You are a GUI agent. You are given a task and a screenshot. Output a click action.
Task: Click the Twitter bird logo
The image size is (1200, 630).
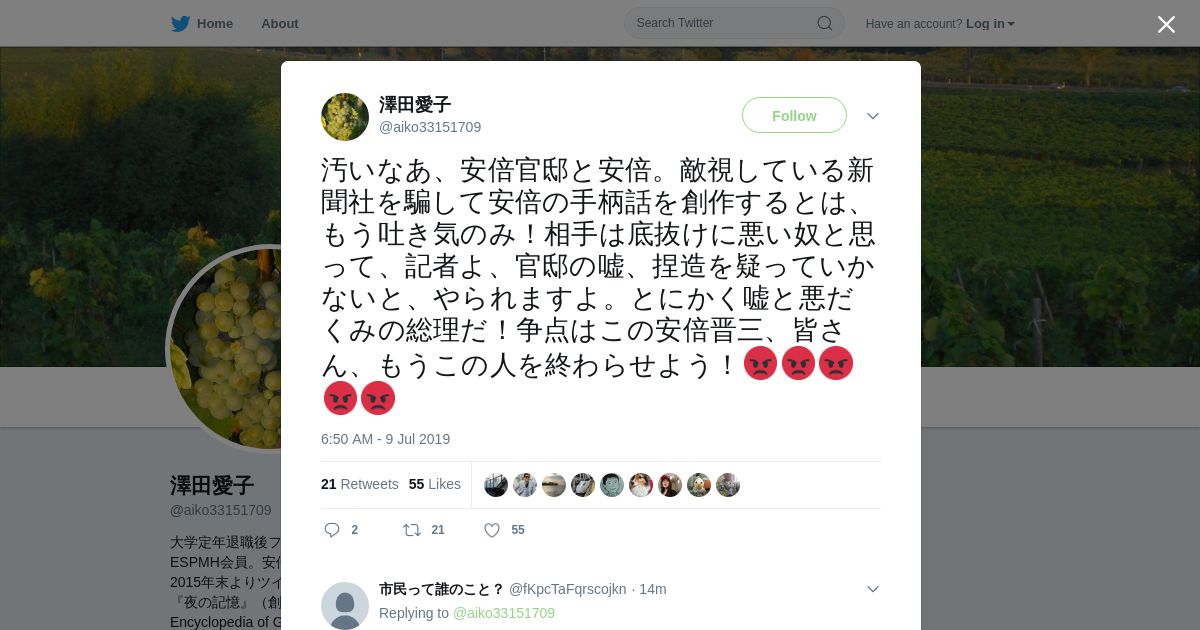pos(180,23)
